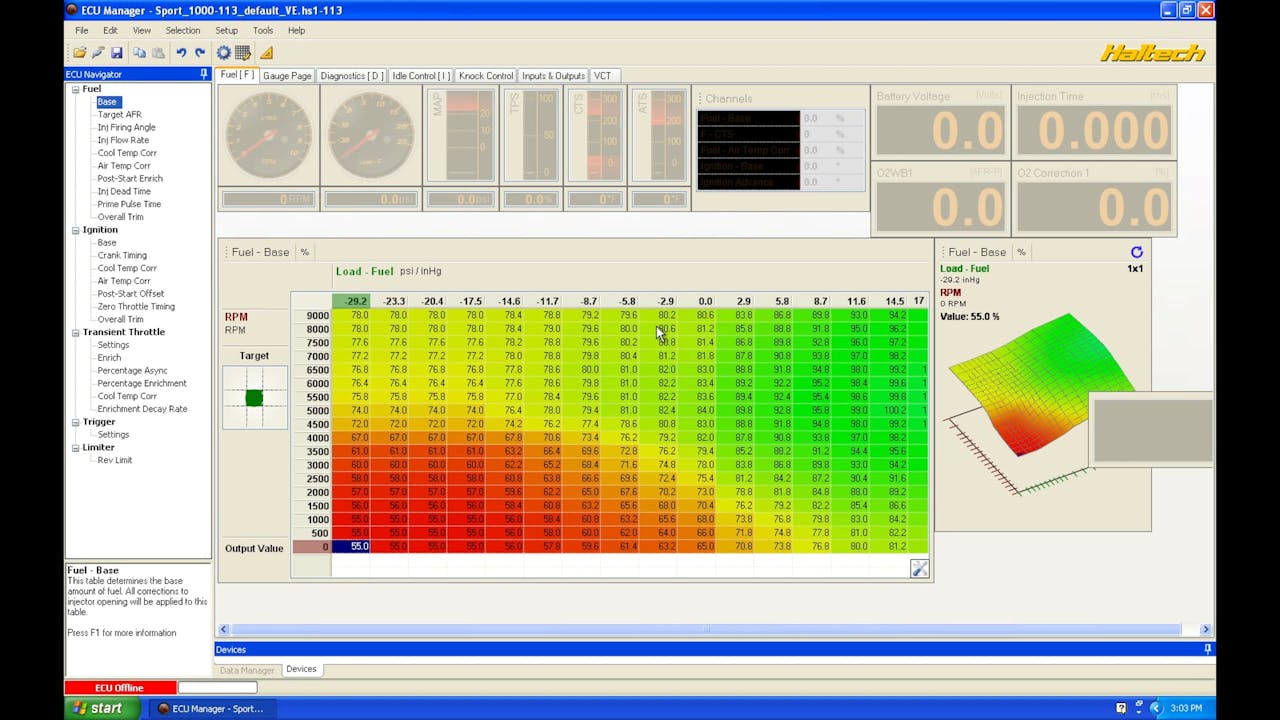Click the Fuel - Base channel row

(745, 118)
